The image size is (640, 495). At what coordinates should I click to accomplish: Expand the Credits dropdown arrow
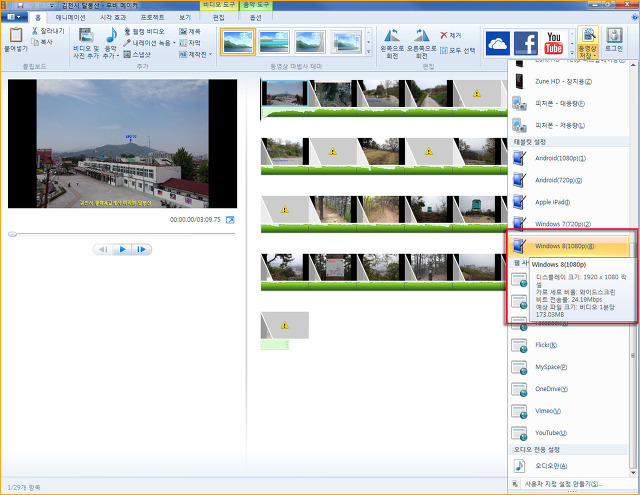point(211,54)
